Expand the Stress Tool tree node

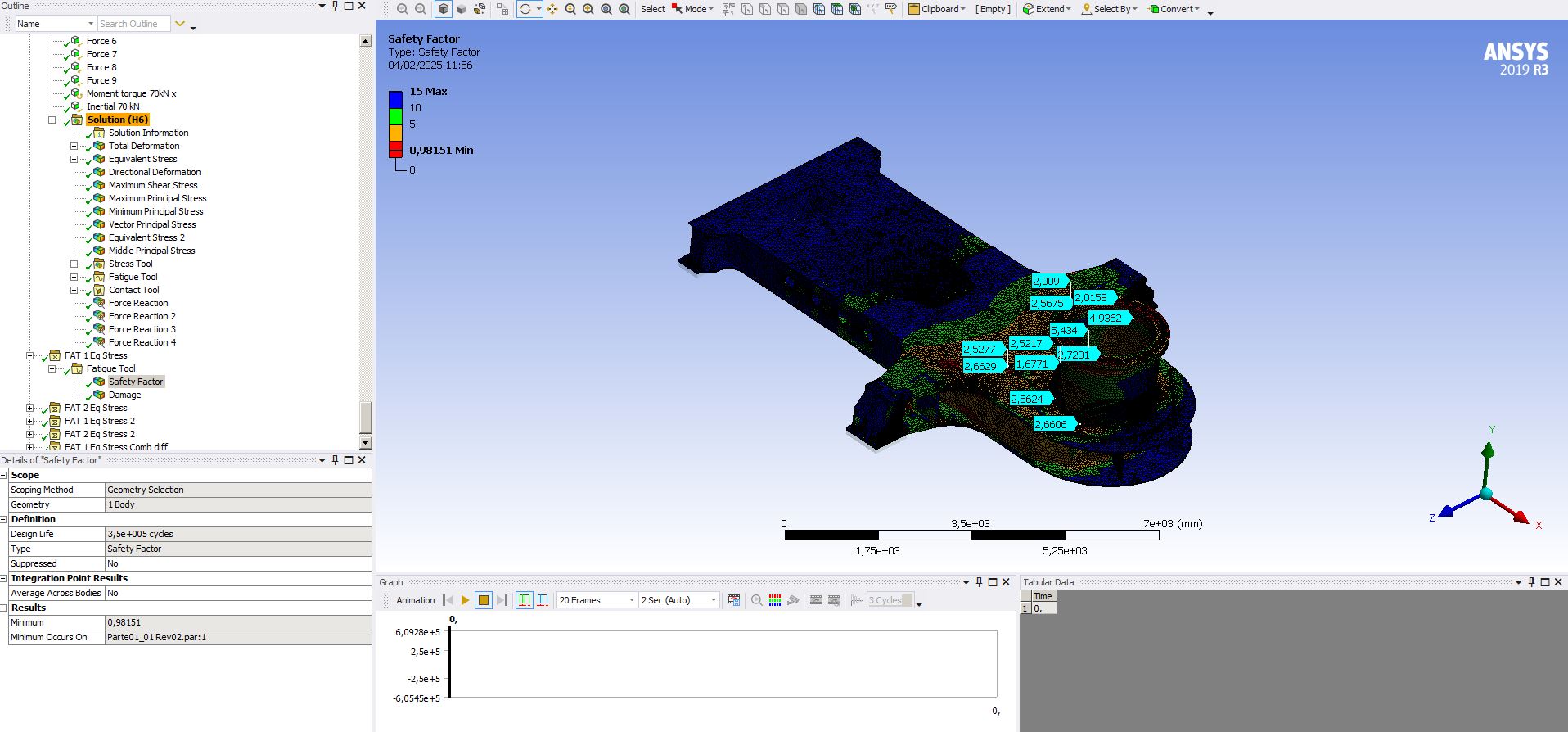point(74,264)
